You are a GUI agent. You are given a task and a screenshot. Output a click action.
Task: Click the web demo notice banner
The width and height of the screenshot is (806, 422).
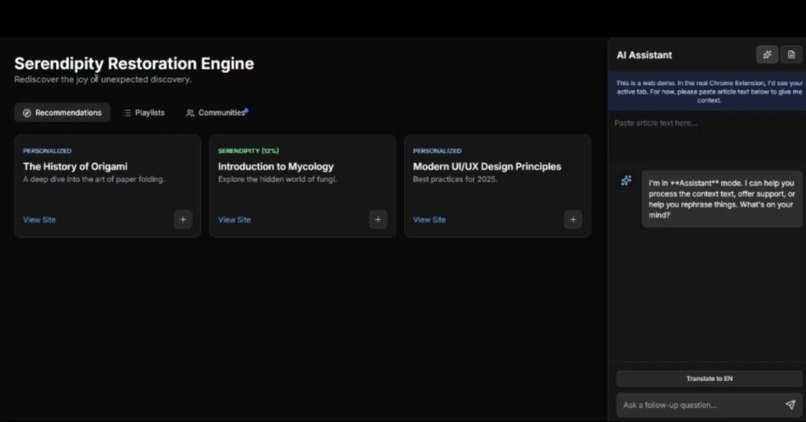tap(707, 91)
